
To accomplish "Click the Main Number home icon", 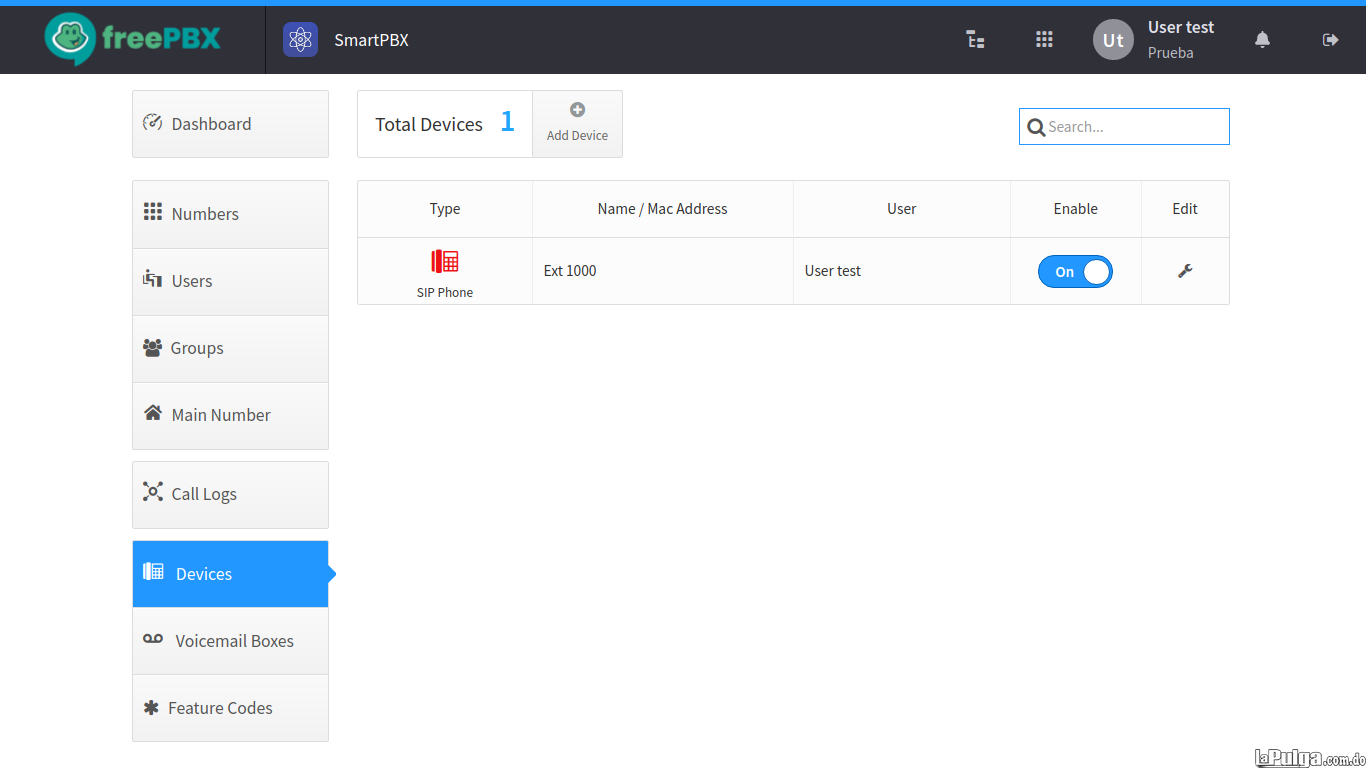I will (152, 413).
